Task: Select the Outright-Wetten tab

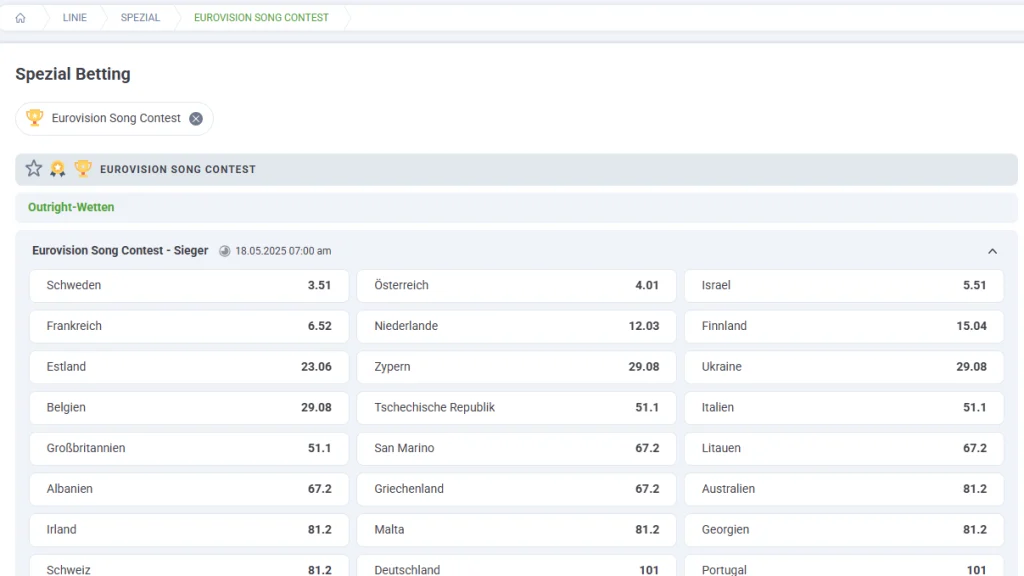Action: coord(71,207)
